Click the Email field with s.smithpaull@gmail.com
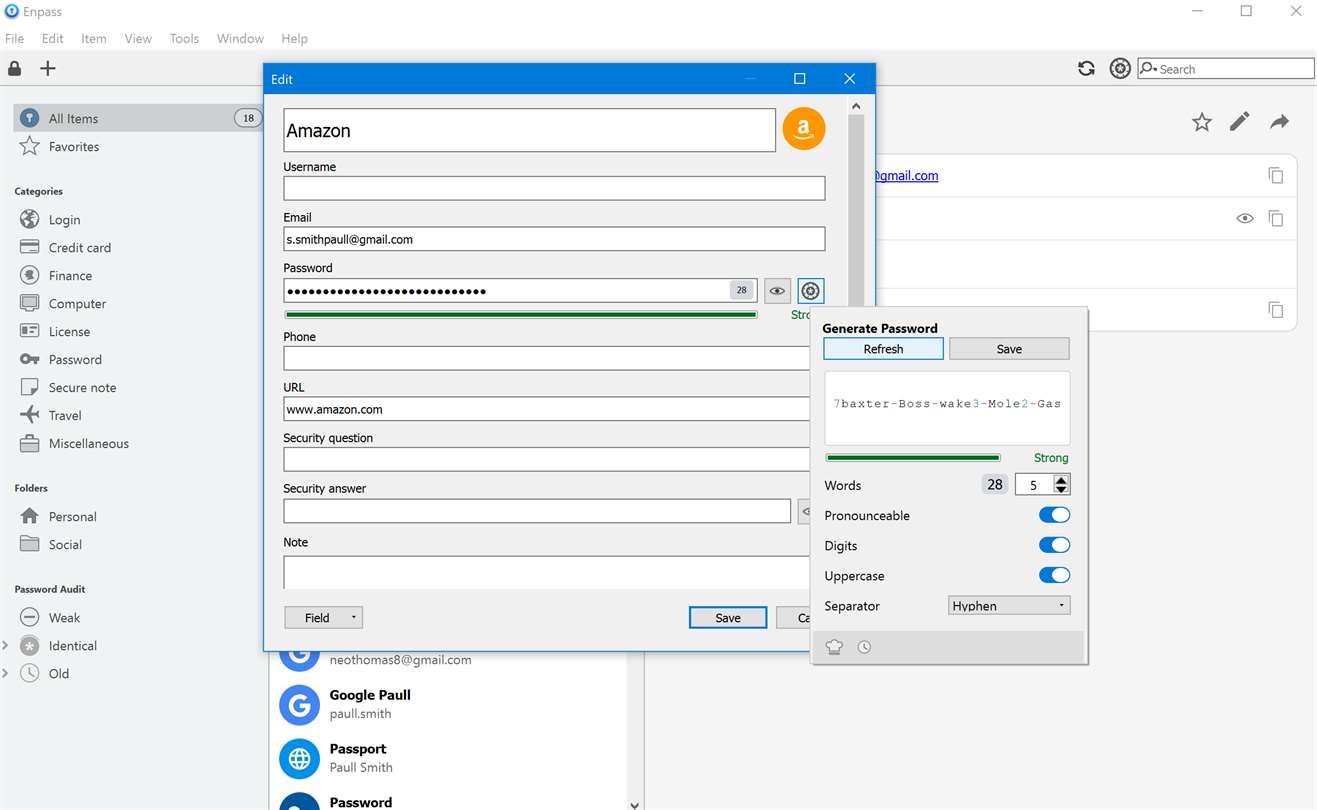This screenshot has height=810, width=1317. click(x=554, y=239)
